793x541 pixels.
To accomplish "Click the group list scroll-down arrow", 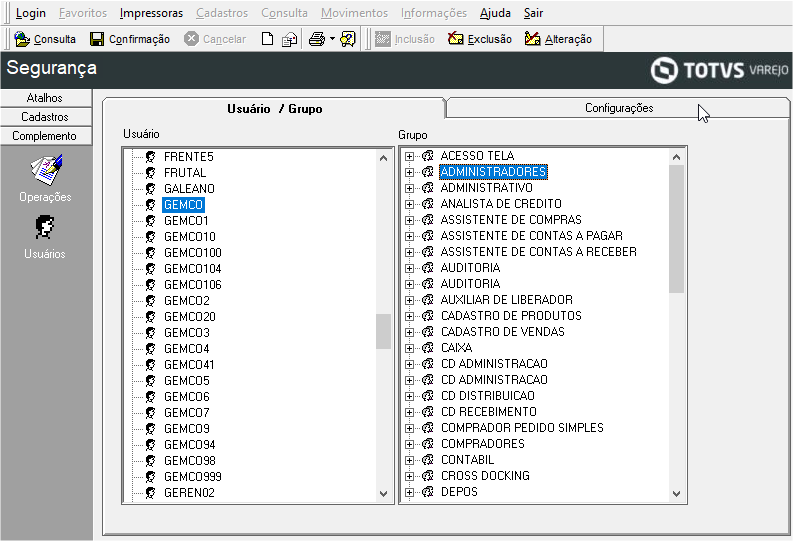I will click(x=676, y=493).
